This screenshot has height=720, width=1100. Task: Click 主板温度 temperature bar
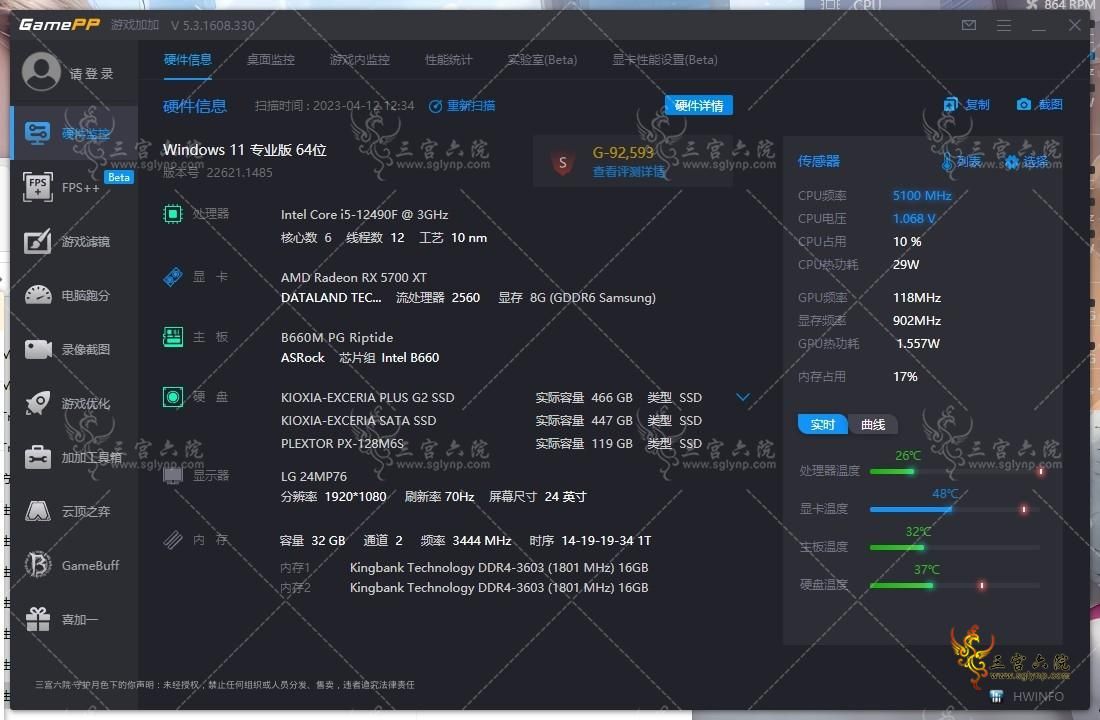pyautogui.click(x=955, y=547)
